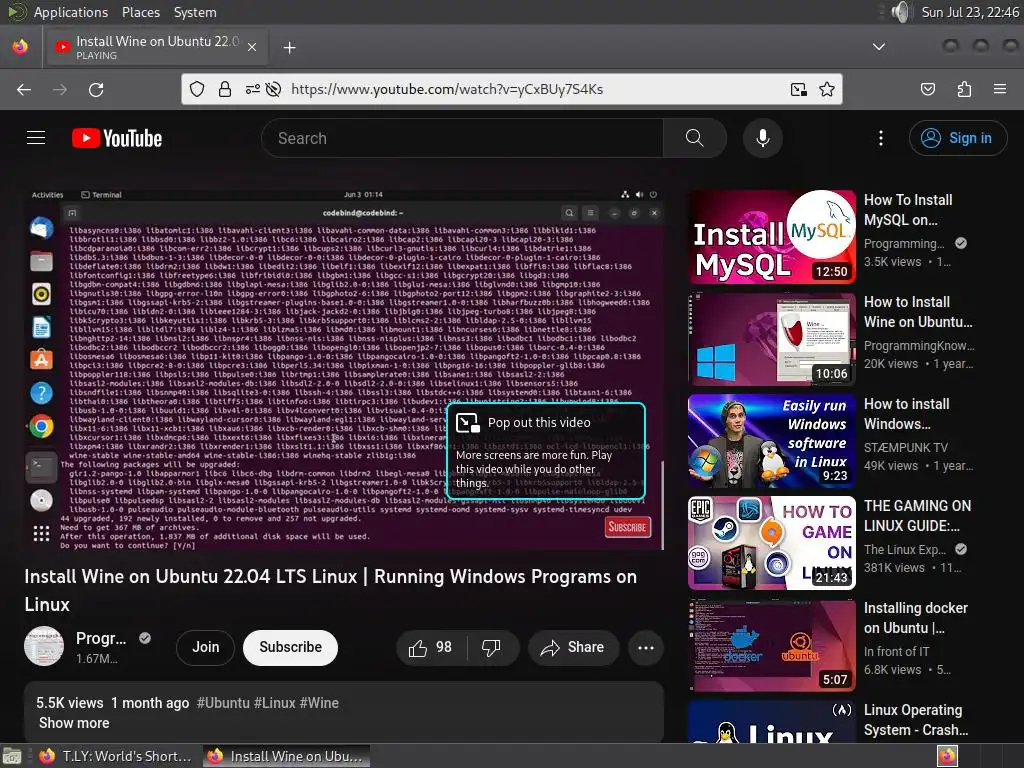The width and height of the screenshot is (1024, 768).
Task: Click the video title text
Action: click(330, 590)
